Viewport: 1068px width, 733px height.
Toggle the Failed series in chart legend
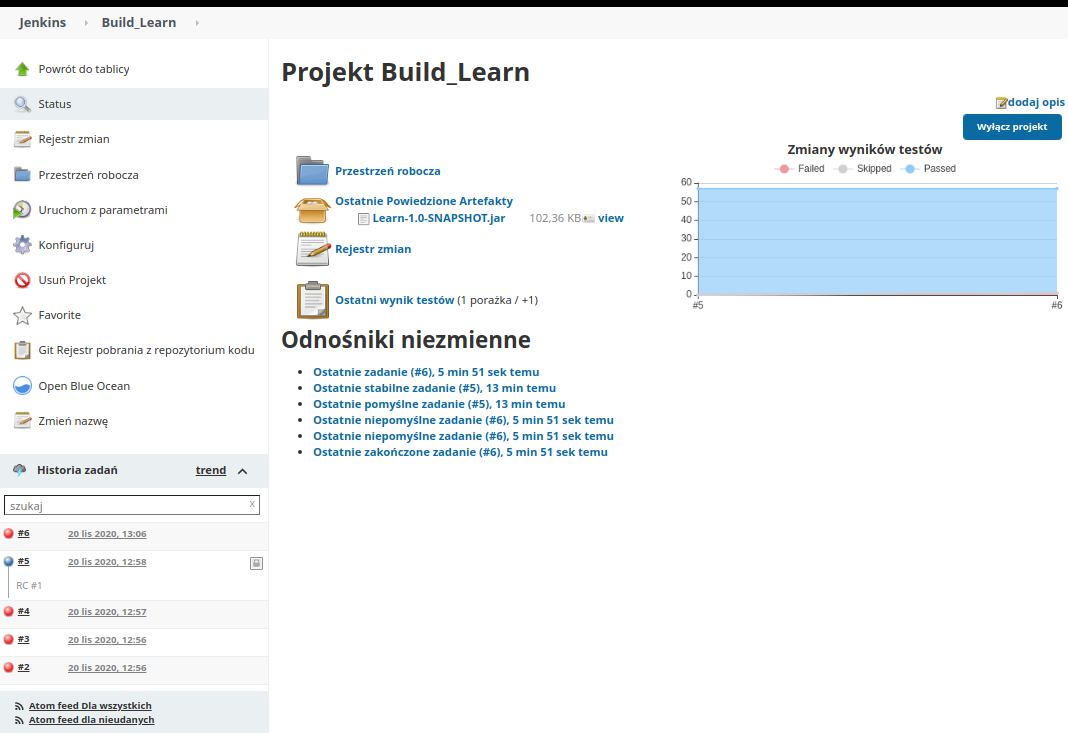pyautogui.click(x=800, y=169)
